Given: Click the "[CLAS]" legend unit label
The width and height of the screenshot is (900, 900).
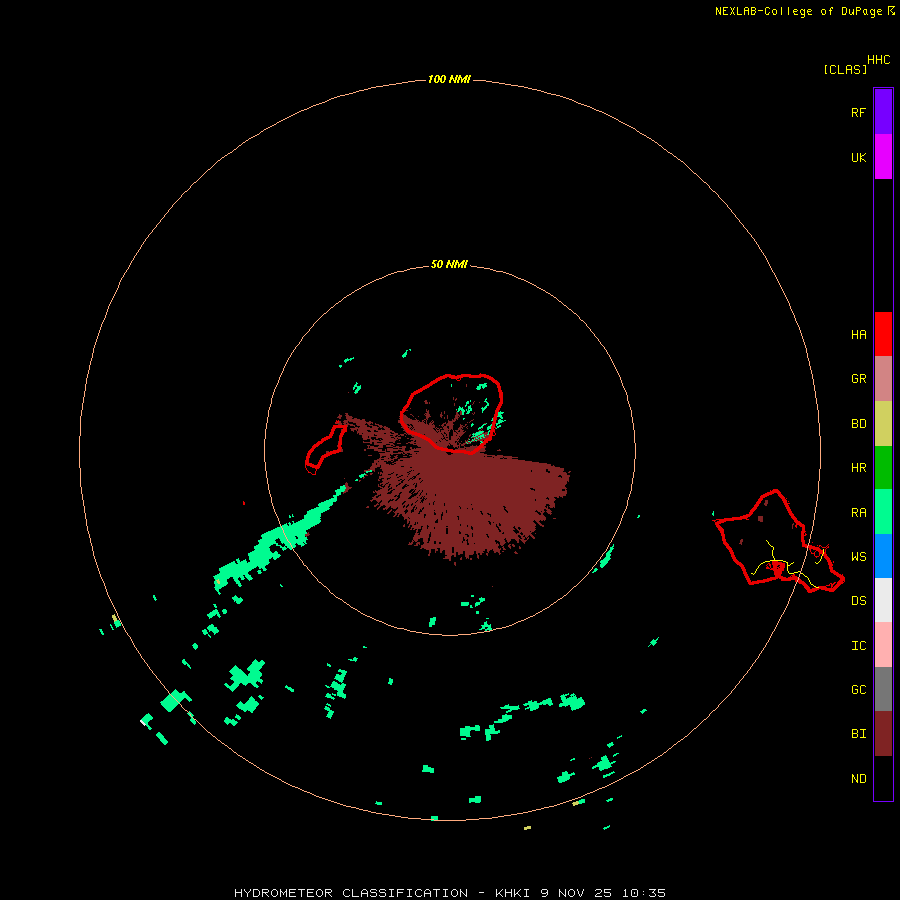Looking at the screenshot, I should coord(845,69).
